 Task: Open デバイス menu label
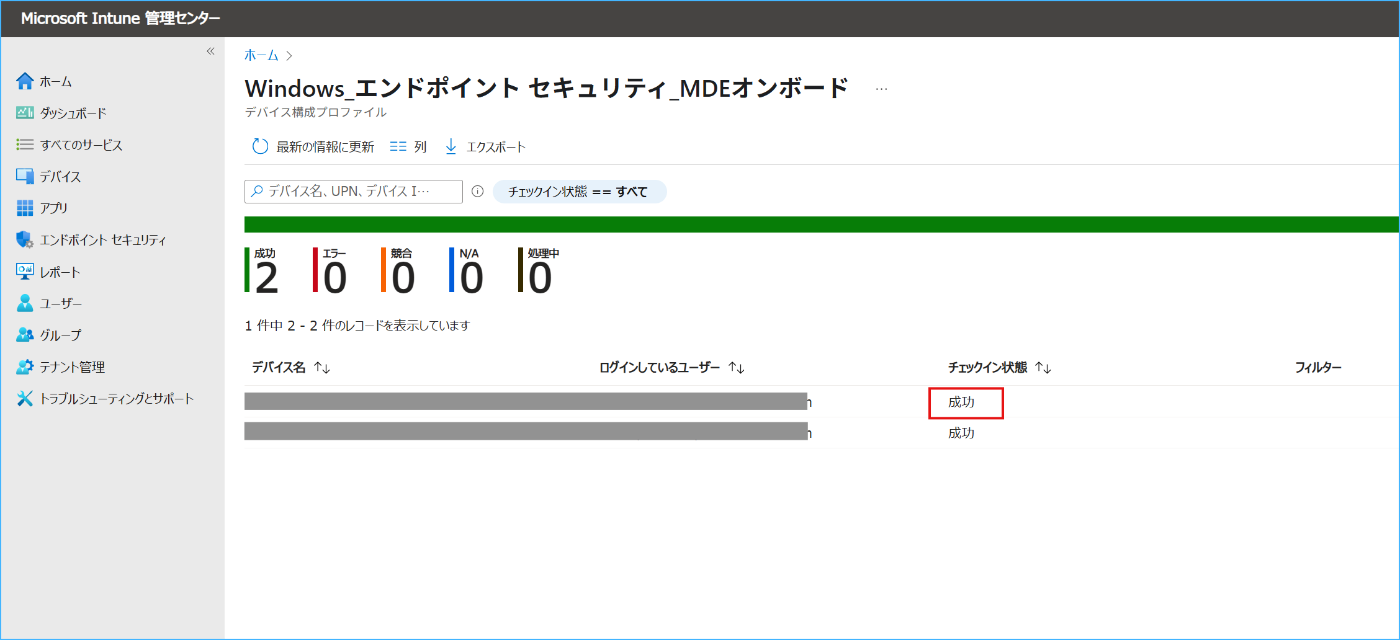(61, 177)
